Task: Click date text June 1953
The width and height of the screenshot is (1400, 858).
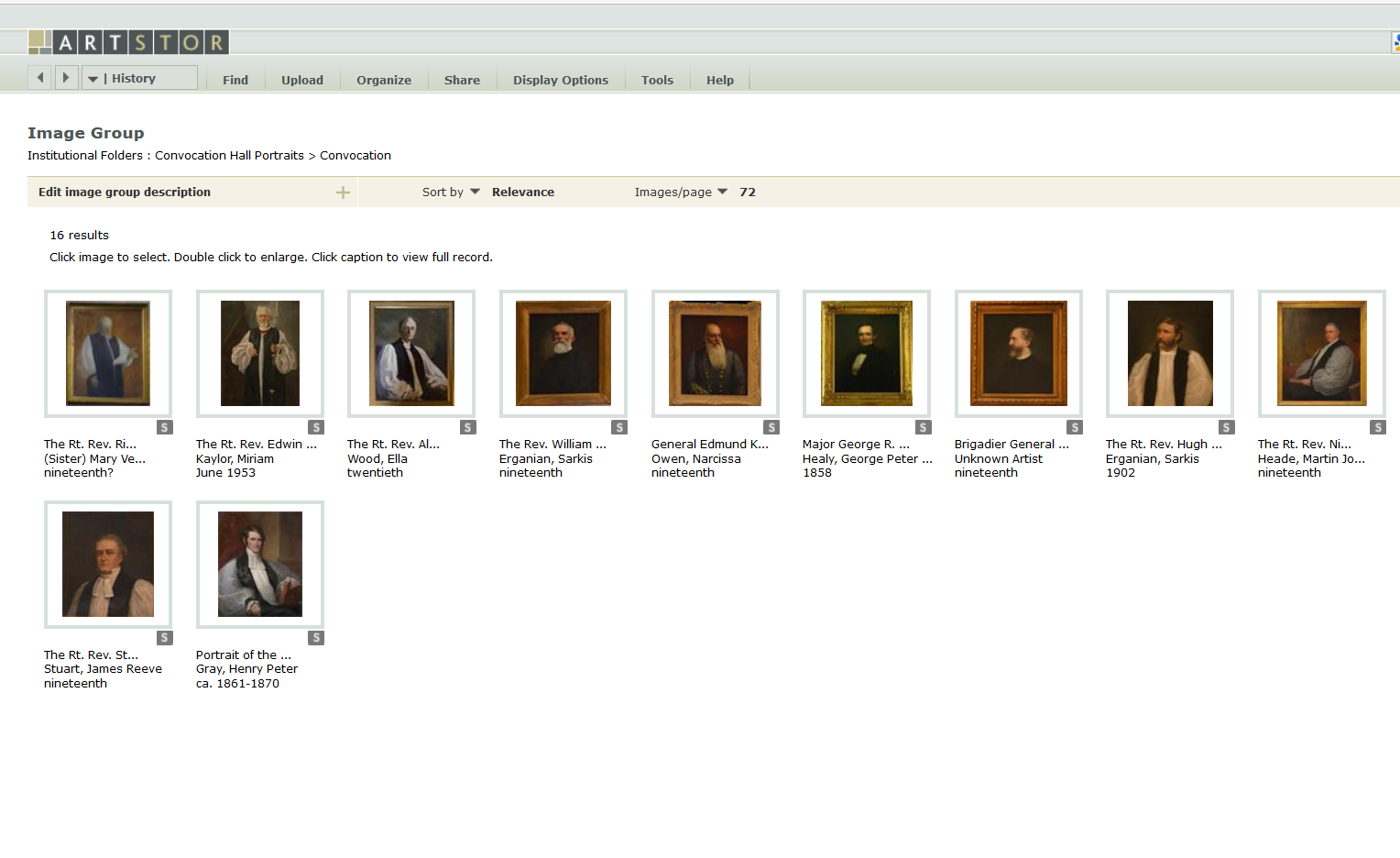Action: coord(225,472)
